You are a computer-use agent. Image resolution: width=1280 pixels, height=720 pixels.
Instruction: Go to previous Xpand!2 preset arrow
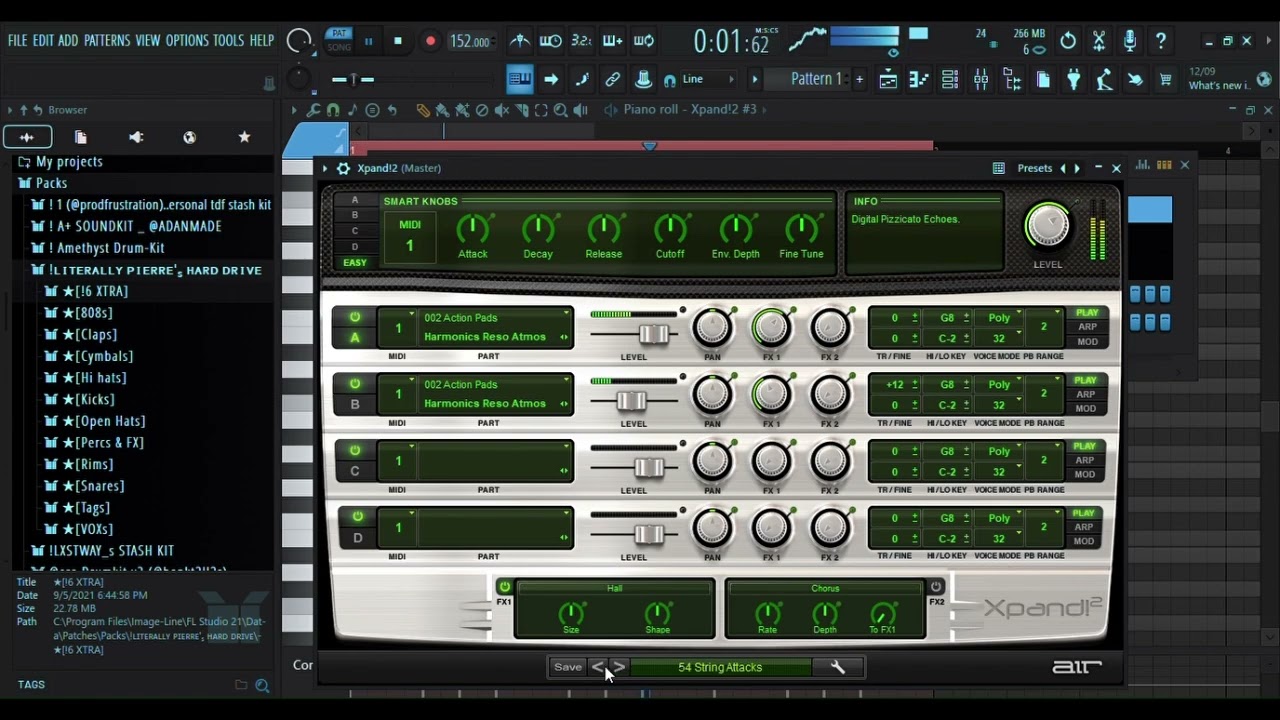598,667
